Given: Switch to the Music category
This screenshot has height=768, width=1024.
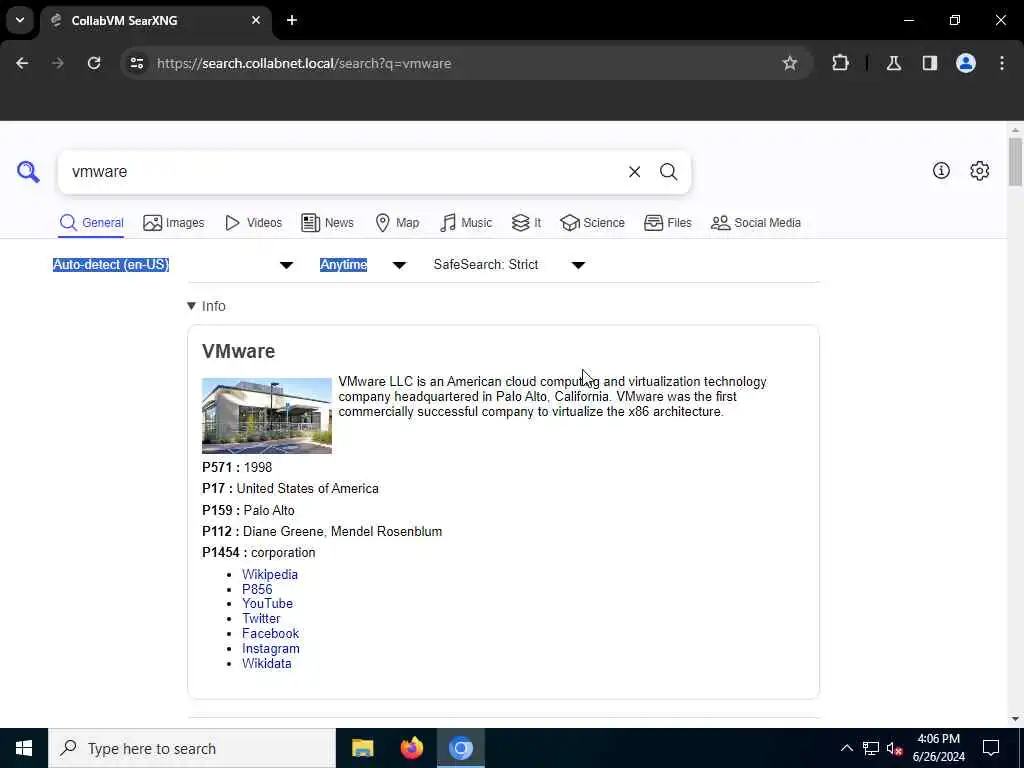Looking at the screenshot, I should tap(466, 223).
